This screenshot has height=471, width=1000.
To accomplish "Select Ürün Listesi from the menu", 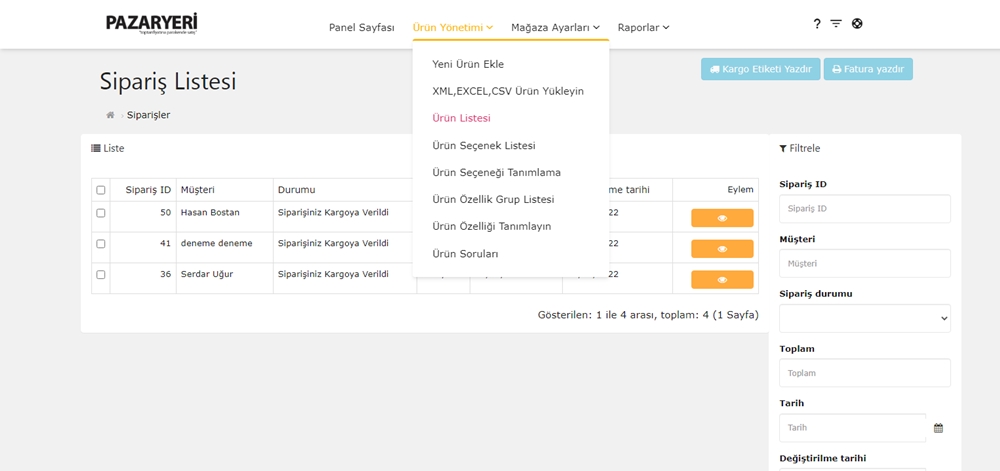I will [x=461, y=118].
